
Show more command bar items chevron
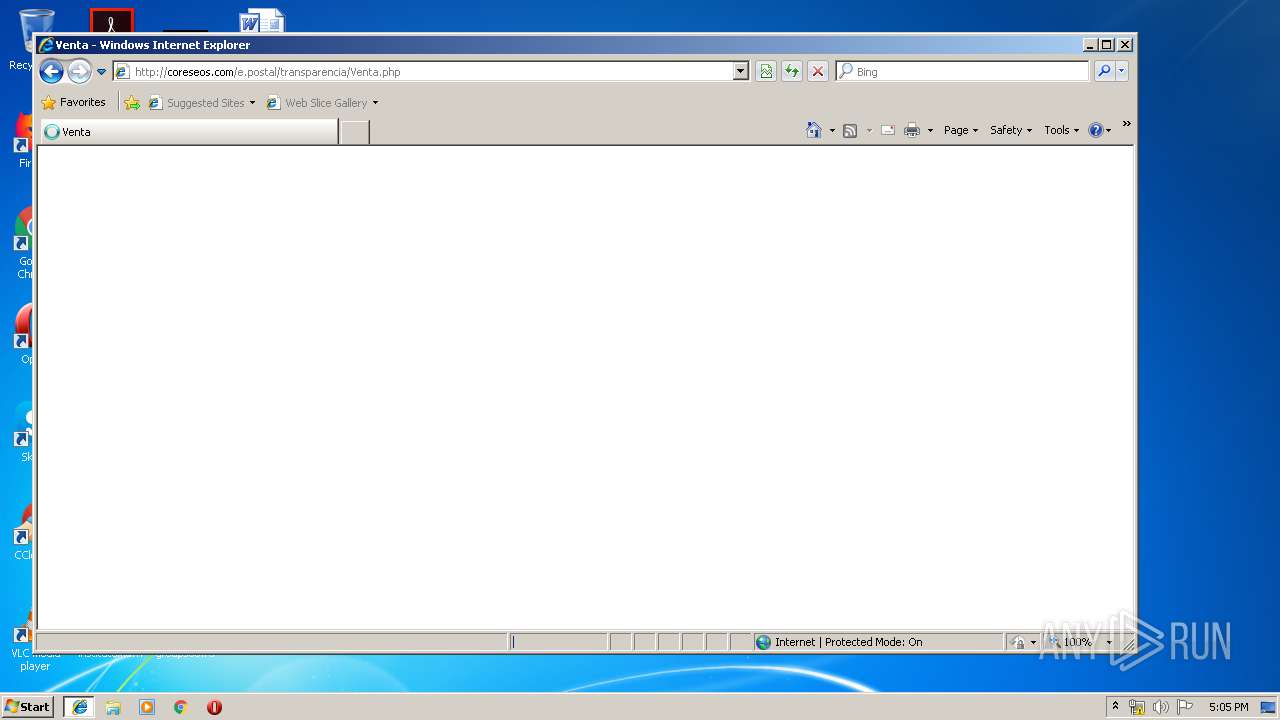[x=1126, y=124]
